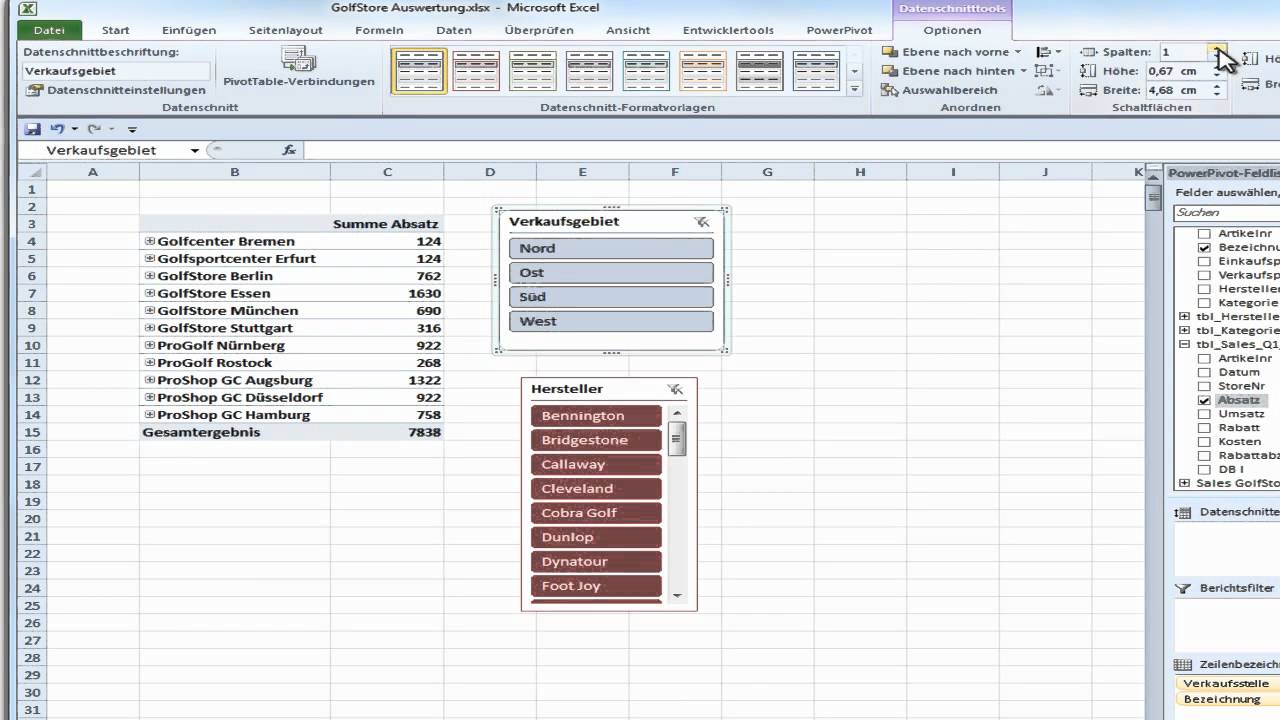This screenshot has height=720, width=1280.
Task: Select the dark-filled slicer style
Action: point(760,71)
